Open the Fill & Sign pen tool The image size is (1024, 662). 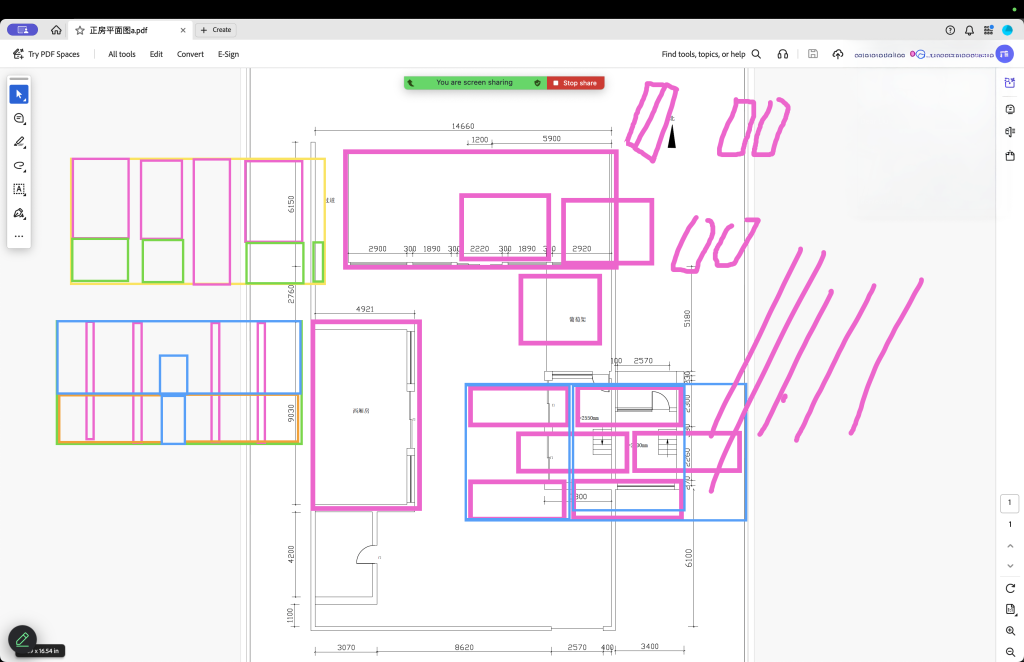click(x=19, y=213)
